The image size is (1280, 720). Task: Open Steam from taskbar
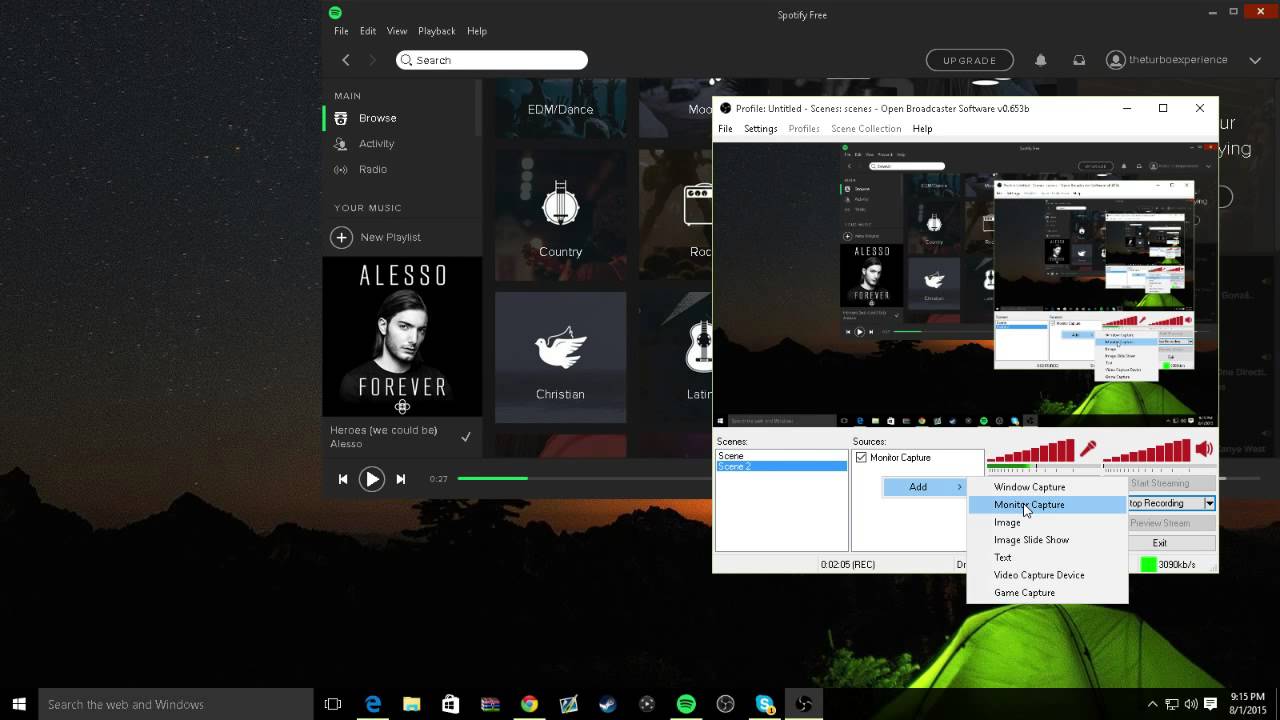[x=608, y=704]
